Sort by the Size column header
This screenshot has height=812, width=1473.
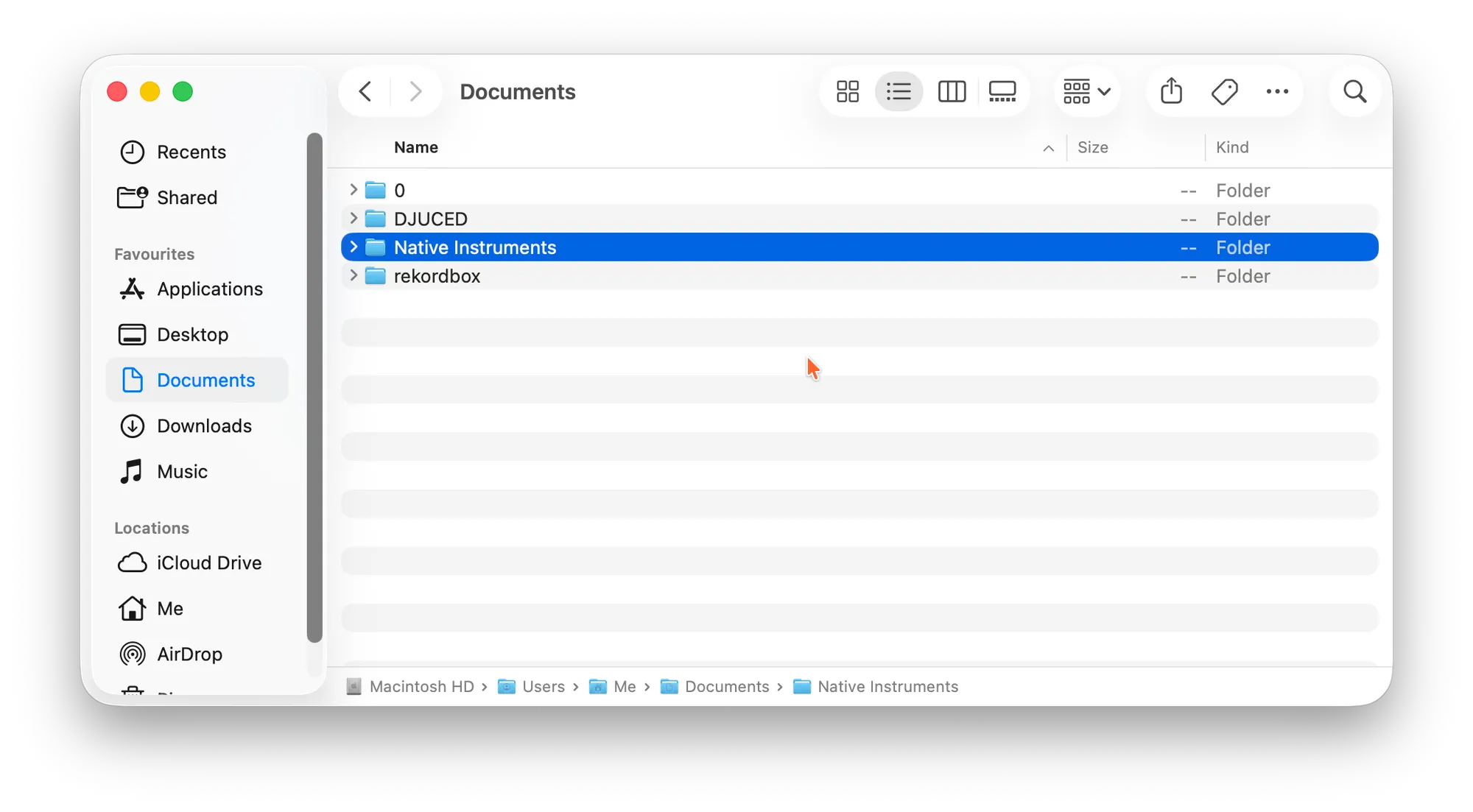click(1092, 148)
